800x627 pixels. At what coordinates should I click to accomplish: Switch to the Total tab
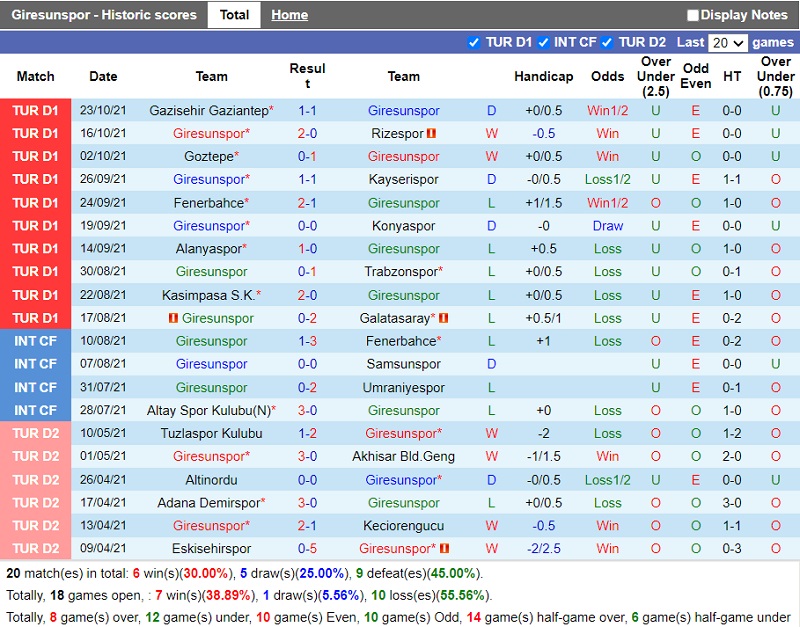(234, 15)
